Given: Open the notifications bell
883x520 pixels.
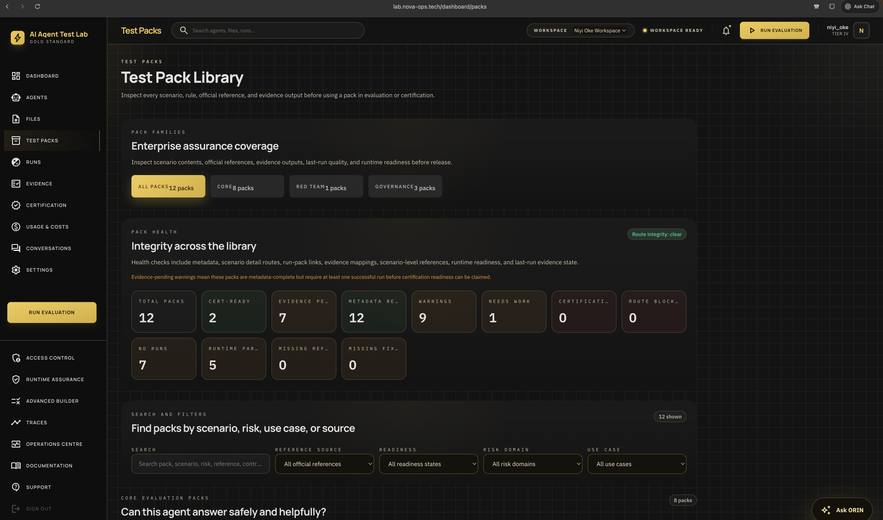Looking at the screenshot, I should [726, 30].
